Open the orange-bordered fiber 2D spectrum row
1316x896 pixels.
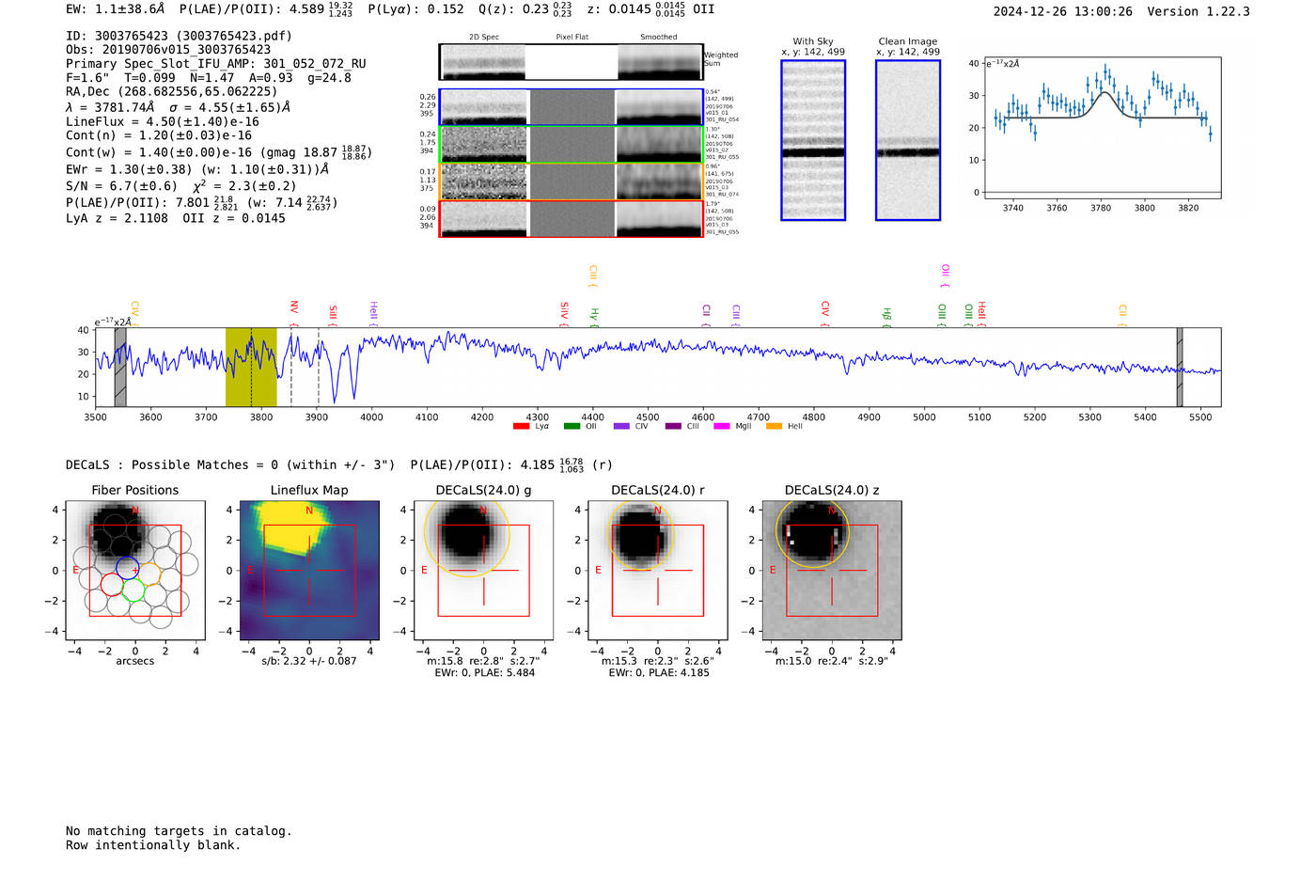click(x=571, y=181)
